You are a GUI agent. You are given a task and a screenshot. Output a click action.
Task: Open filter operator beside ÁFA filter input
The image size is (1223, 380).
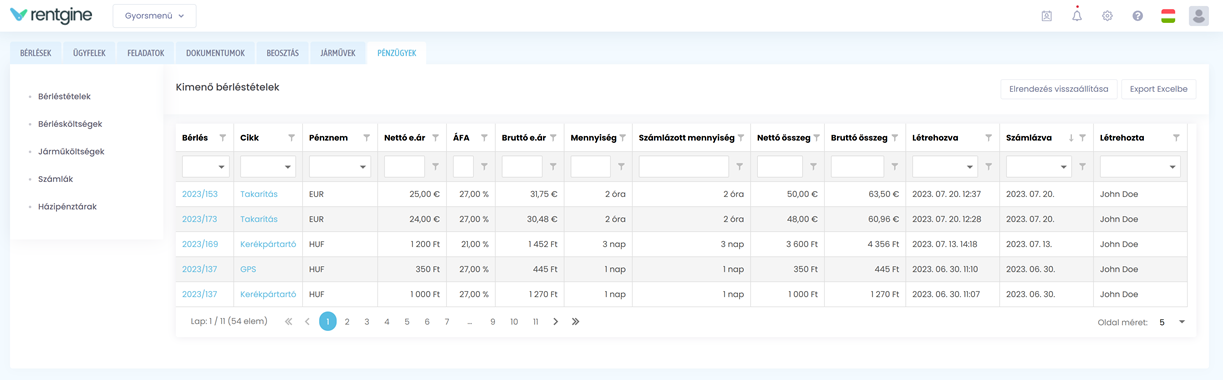coord(484,167)
